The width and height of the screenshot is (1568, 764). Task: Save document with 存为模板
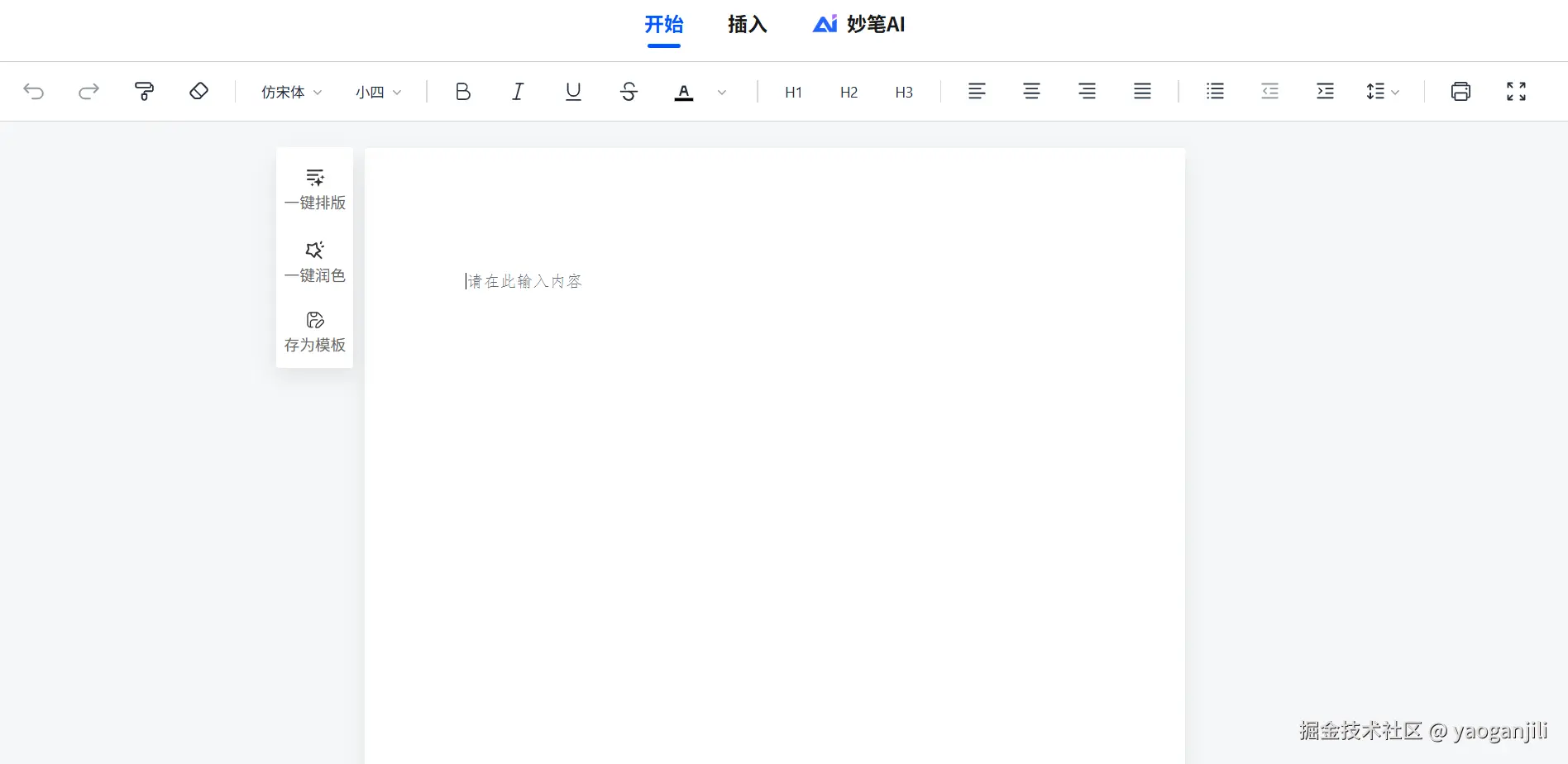tap(315, 332)
